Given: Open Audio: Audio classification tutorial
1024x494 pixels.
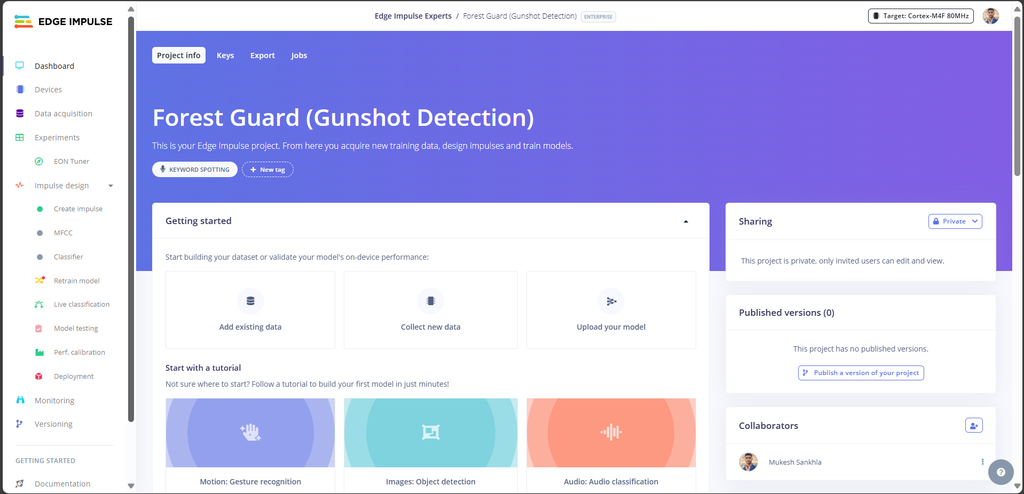Looking at the screenshot, I should (x=611, y=445).
